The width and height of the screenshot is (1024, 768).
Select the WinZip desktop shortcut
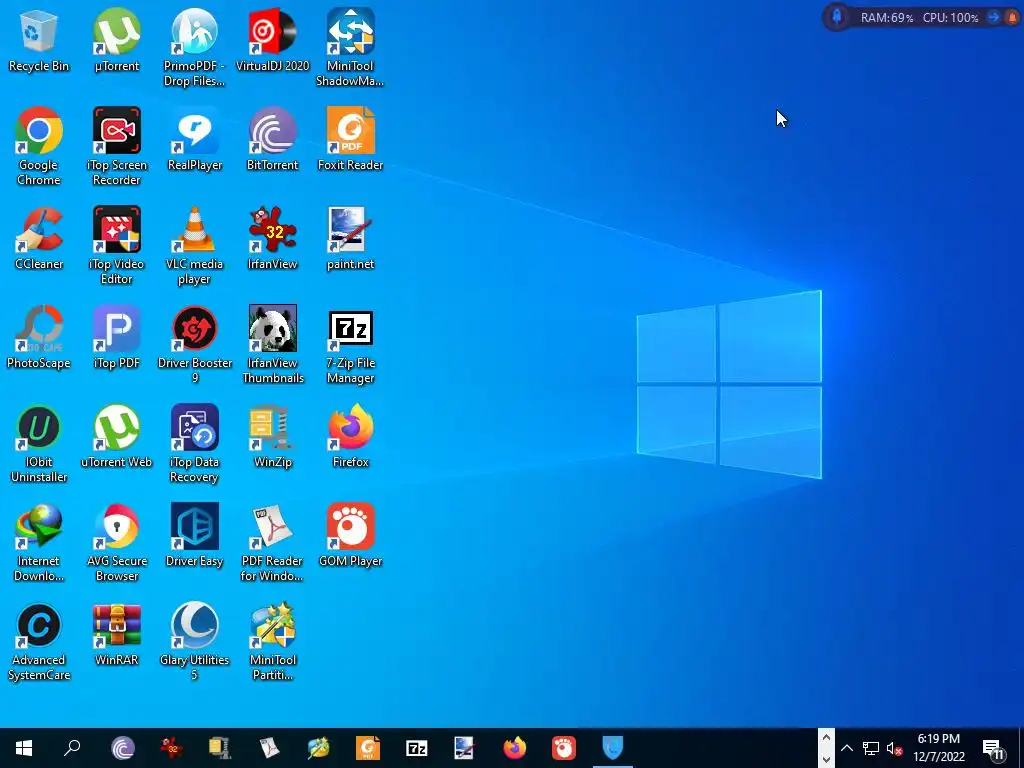click(x=272, y=438)
